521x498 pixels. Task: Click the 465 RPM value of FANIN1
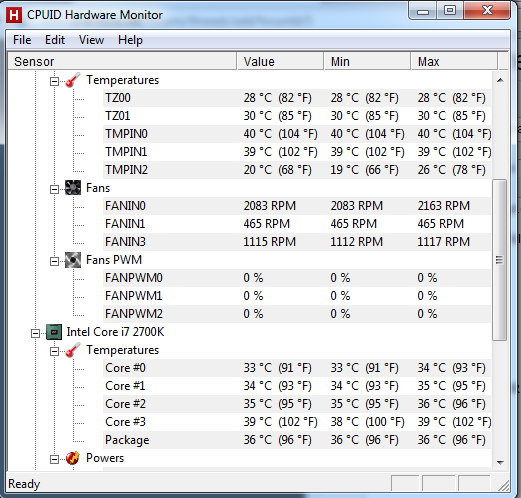266,224
